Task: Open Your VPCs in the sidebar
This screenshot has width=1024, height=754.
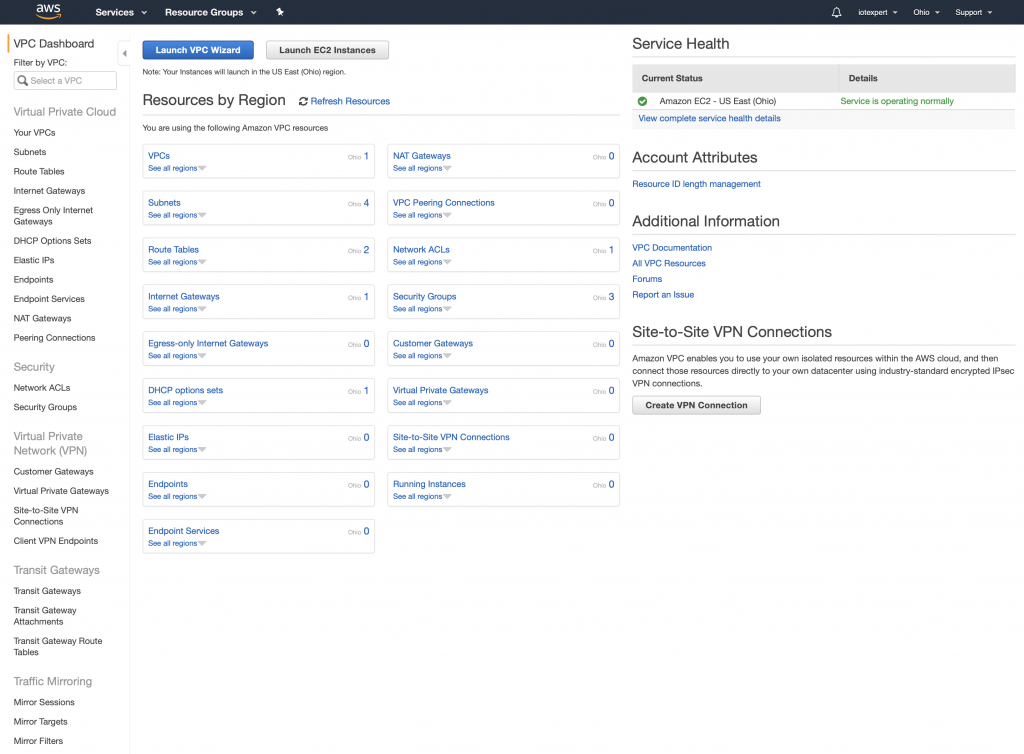Action: point(35,133)
